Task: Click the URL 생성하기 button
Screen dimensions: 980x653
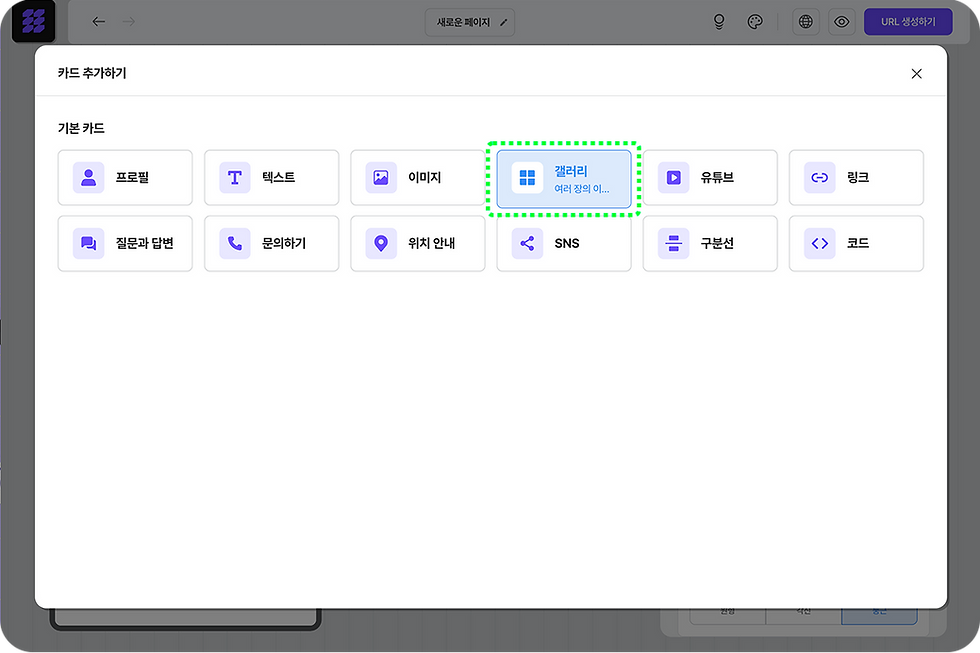Action: [x=908, y=22]
